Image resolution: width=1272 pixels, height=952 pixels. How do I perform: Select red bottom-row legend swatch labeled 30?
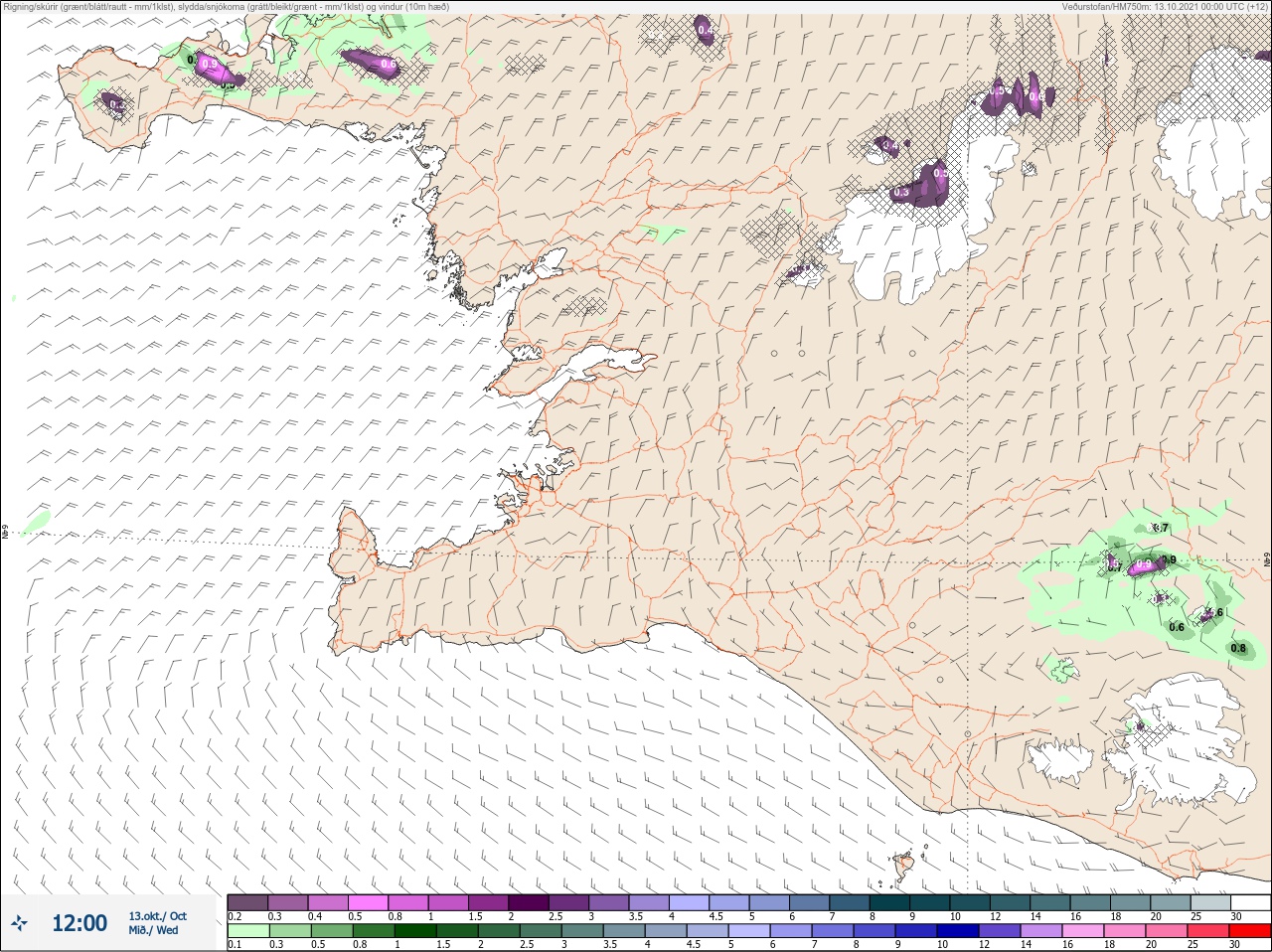coord(1249,931)
